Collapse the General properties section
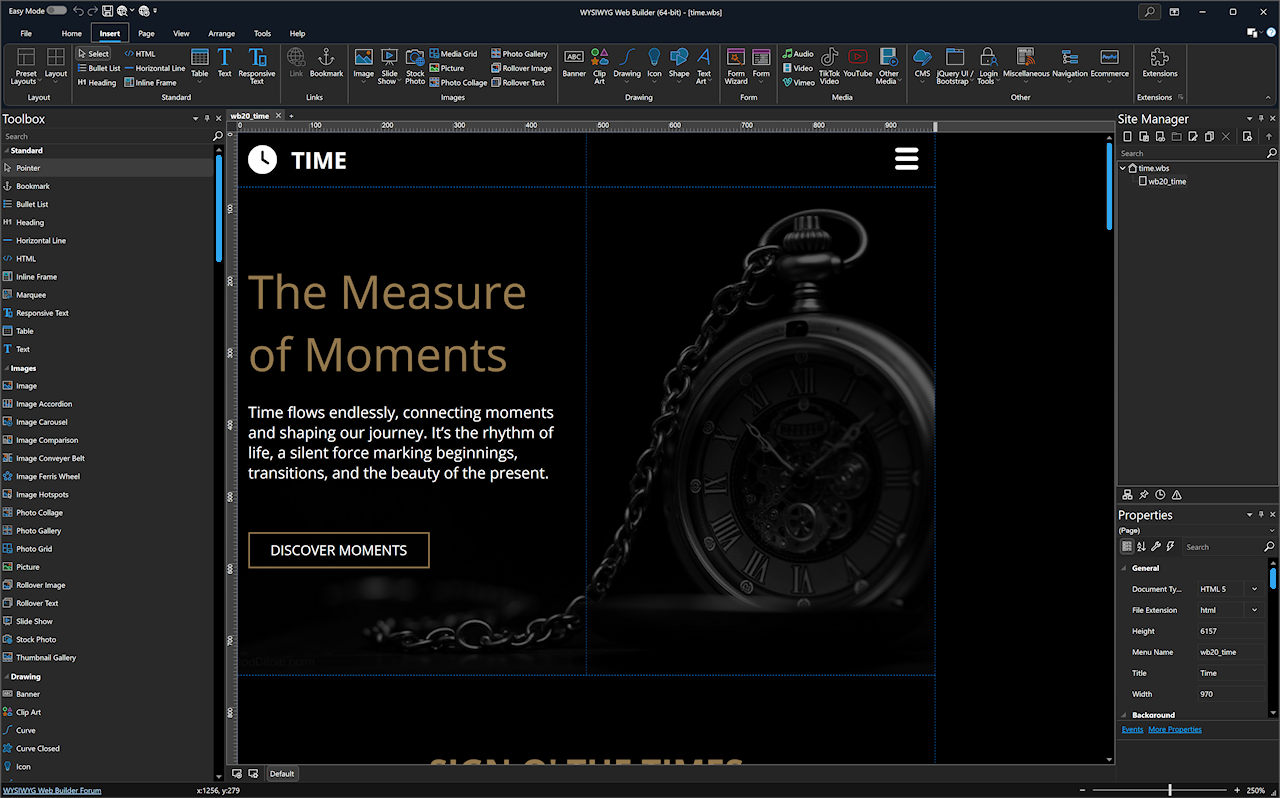The height and width of the screenshot is (798, 1280). coord(1124,568)
